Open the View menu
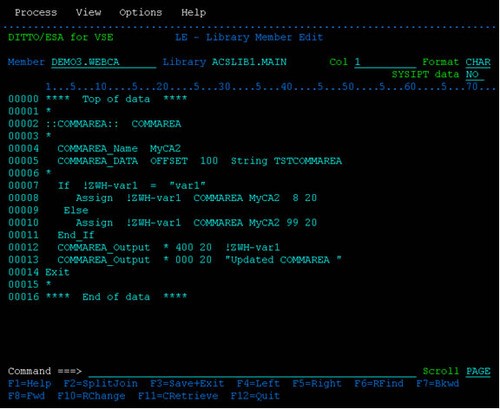The image size is (500, 409). [88, 13]
